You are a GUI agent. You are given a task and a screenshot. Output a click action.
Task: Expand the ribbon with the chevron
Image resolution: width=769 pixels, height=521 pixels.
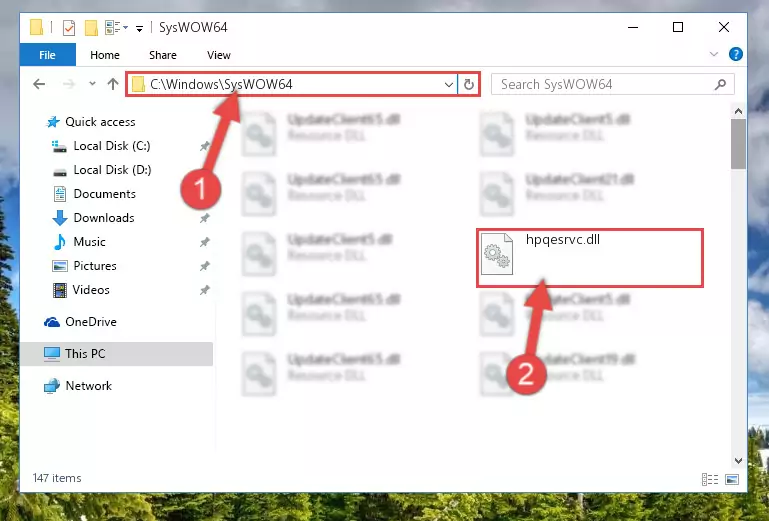pyautogui.click(x=714, y=54)
